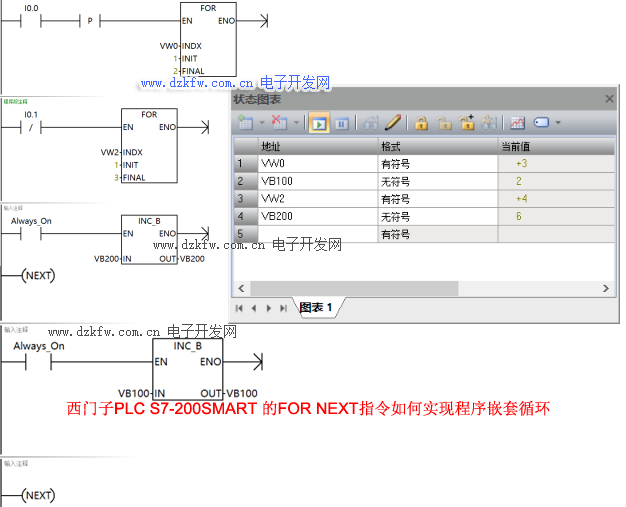Expand the tag display dropdown in chart toolbar
Image resolution: width=626 pixels, height=507 pixels.
coord(558,123)
